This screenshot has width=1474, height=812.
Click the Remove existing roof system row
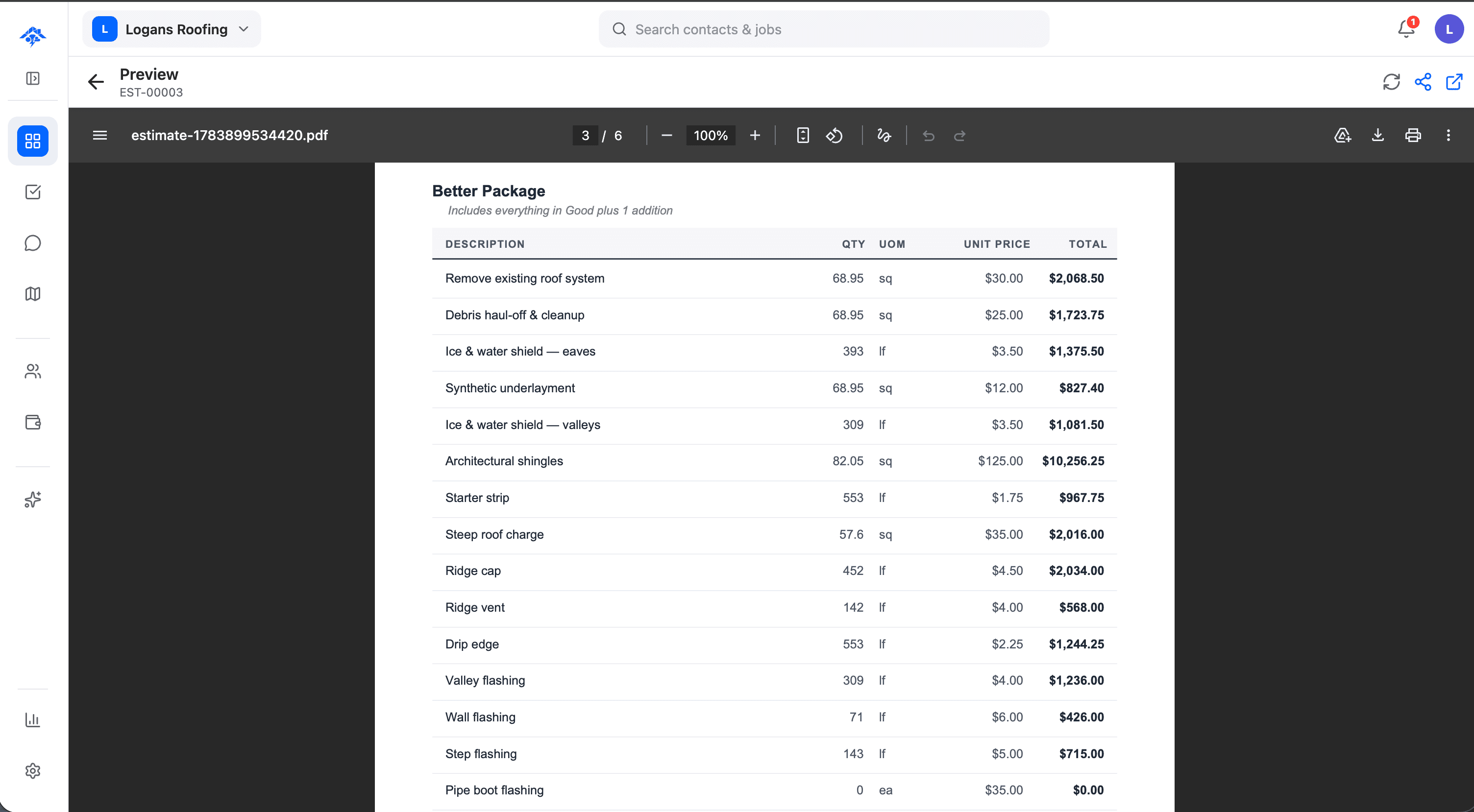pyautogui.click(x=774, y=279)
